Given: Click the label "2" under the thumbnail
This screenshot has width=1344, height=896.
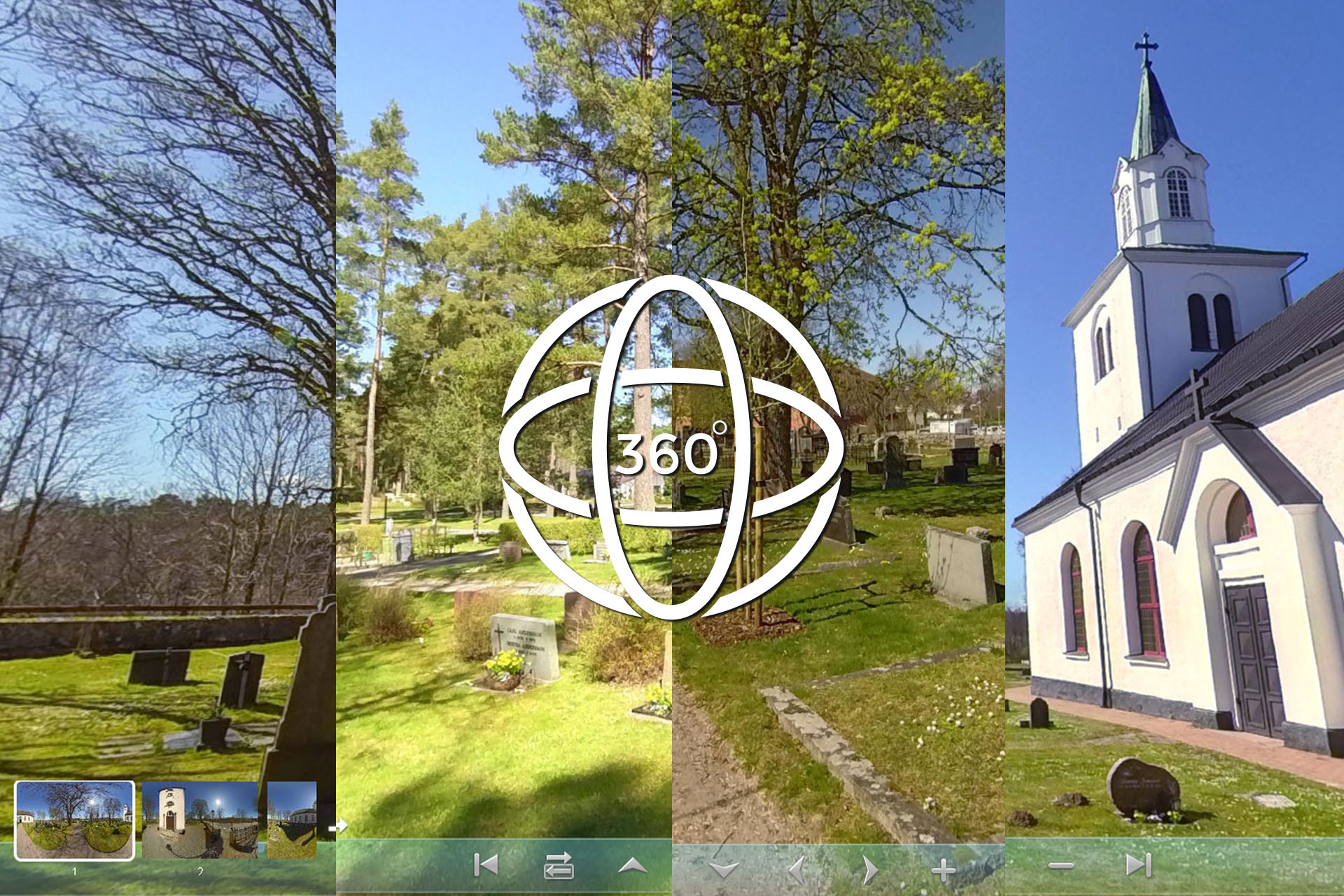Looking at the screenshot, I should click(199, 871).
